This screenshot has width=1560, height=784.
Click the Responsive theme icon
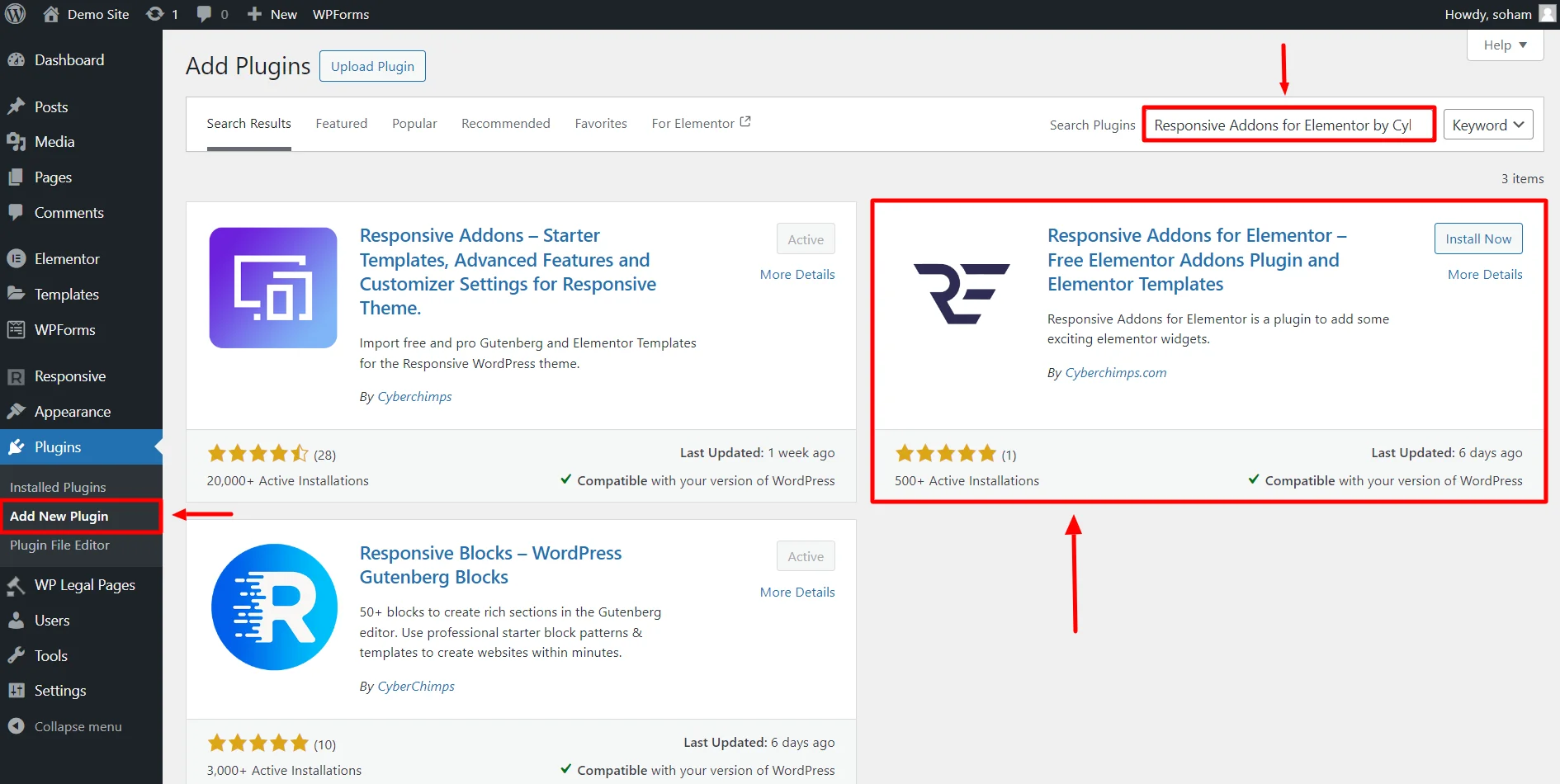(x=16, y=376)
